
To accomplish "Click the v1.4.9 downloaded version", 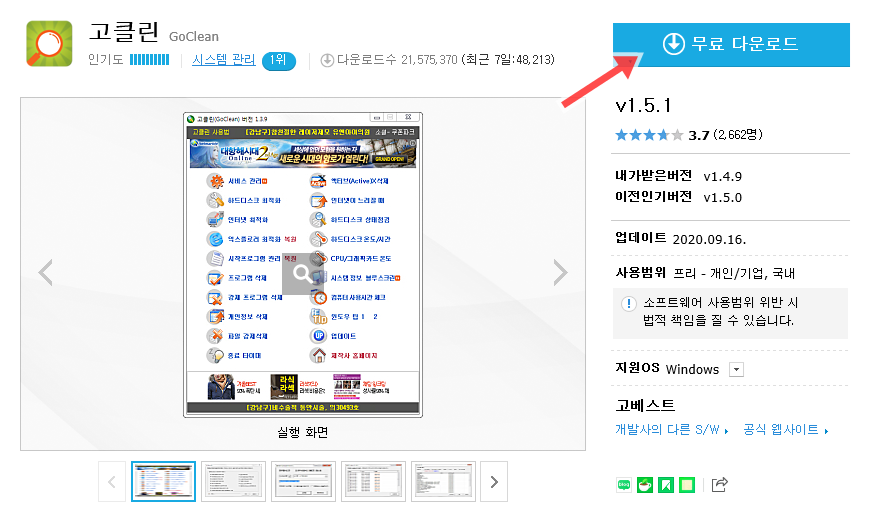I will point(722,177).
